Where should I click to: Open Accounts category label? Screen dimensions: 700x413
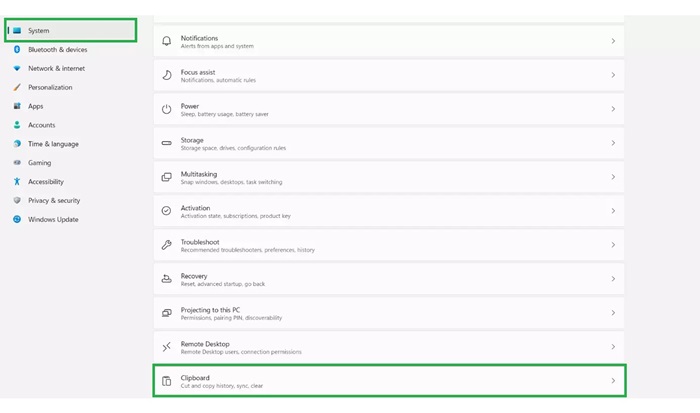(x=42, y=125)
